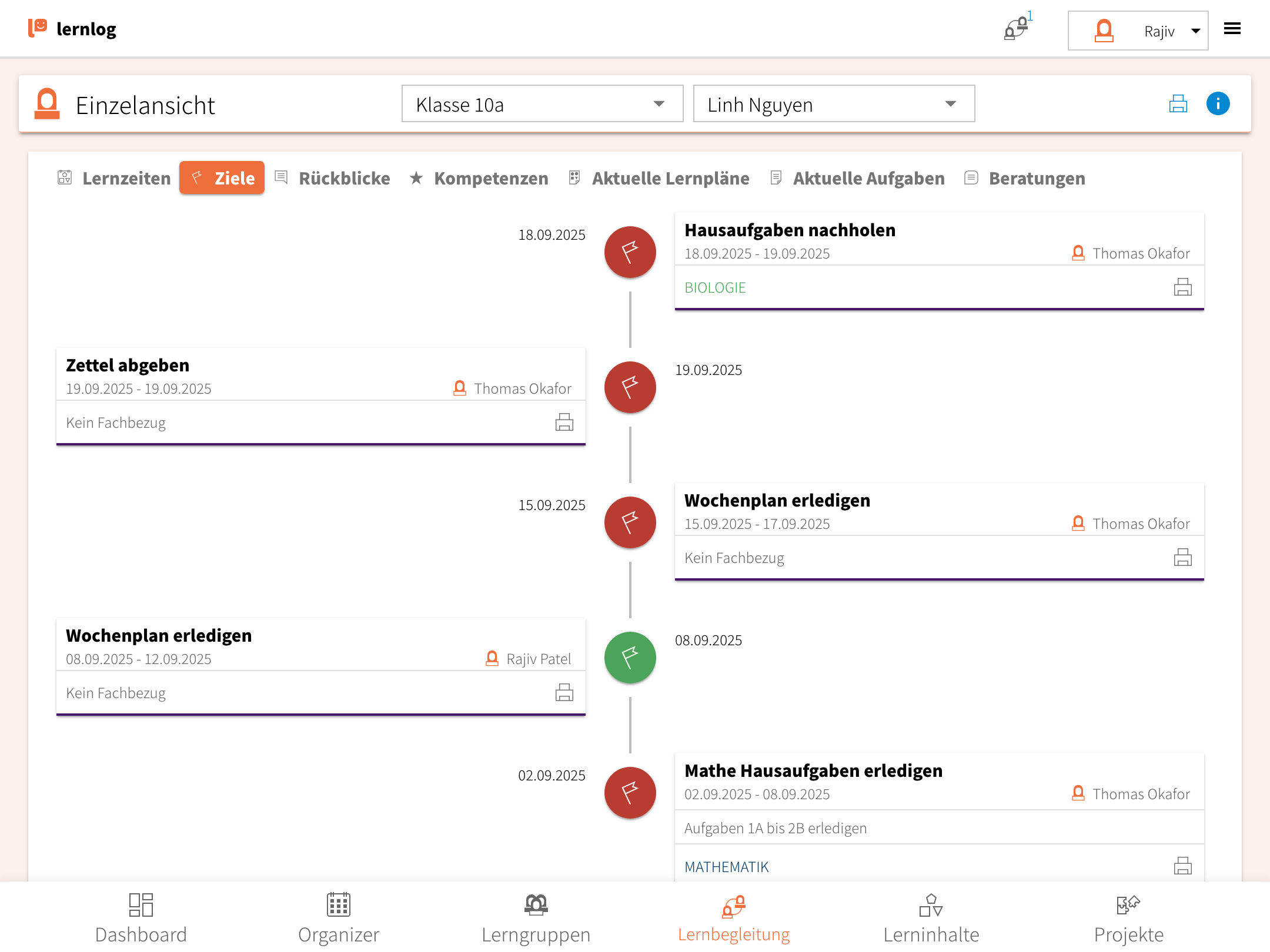The height and width of the screenshot is (952, 1270).
Task: Expand the Rajiv user menu
Action: [x=1138, y=31]
